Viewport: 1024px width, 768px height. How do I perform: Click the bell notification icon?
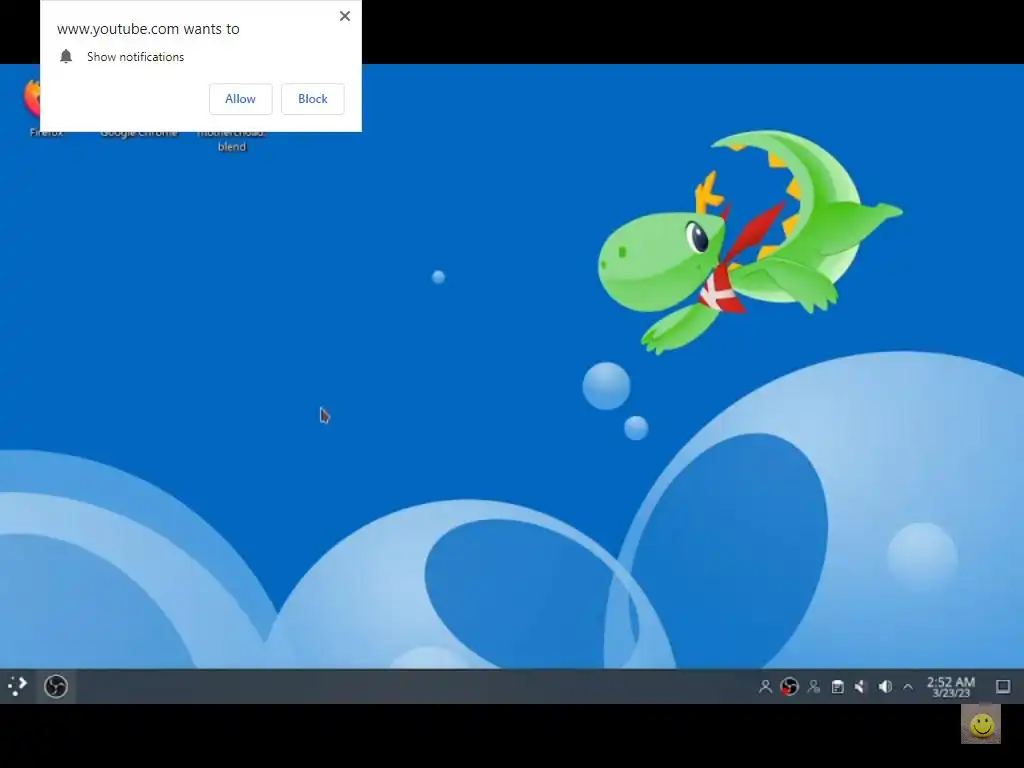click(x=66, y=56)
